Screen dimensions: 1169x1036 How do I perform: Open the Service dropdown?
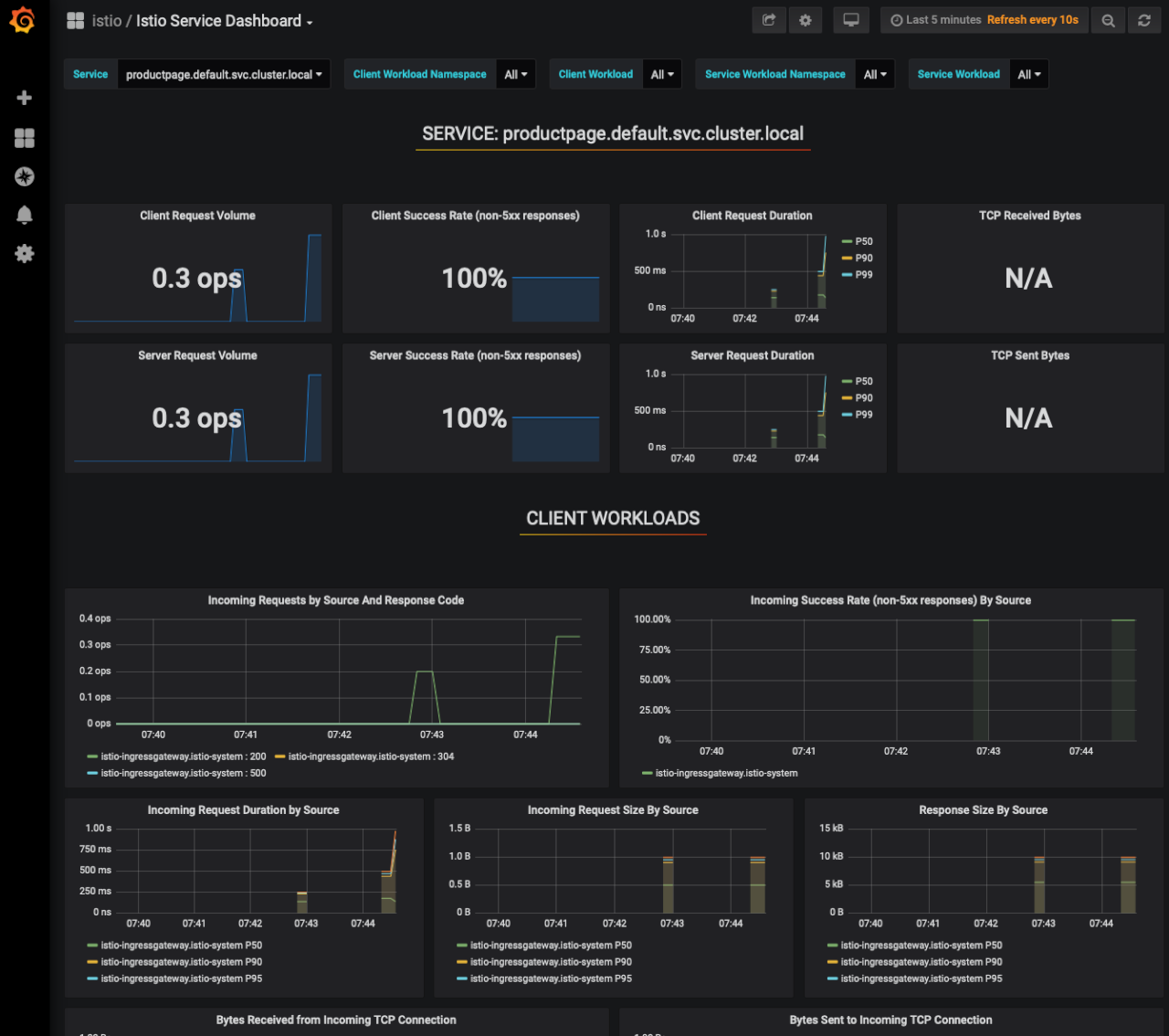223,74
